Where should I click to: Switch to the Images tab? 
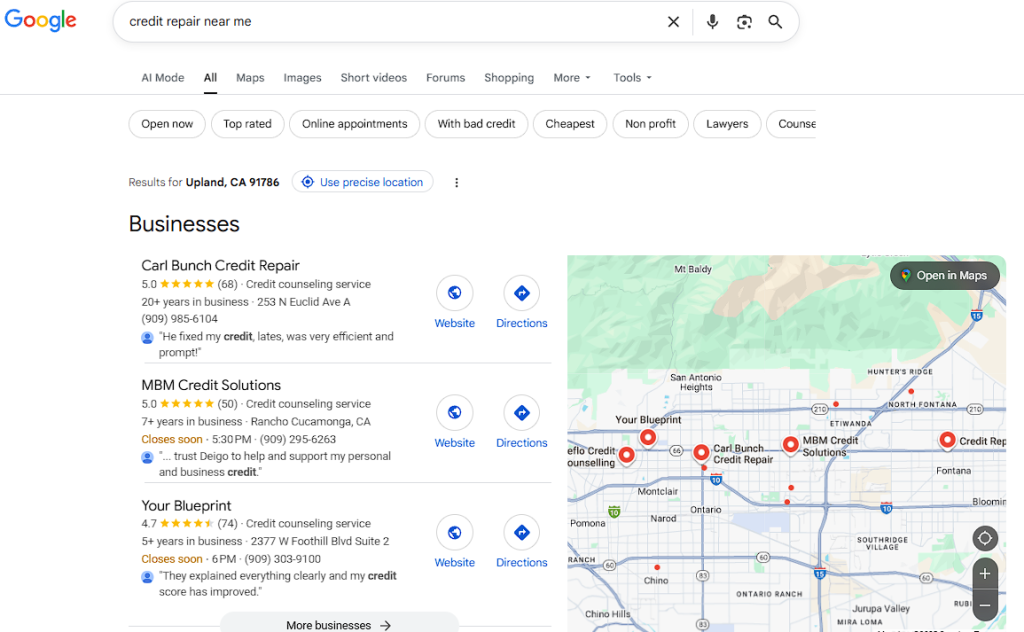click(302, 78)
